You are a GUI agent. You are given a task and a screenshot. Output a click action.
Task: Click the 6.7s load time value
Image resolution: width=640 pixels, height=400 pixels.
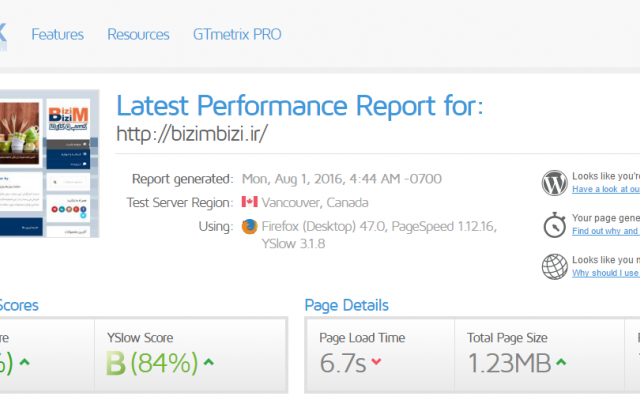coord(343,363)
